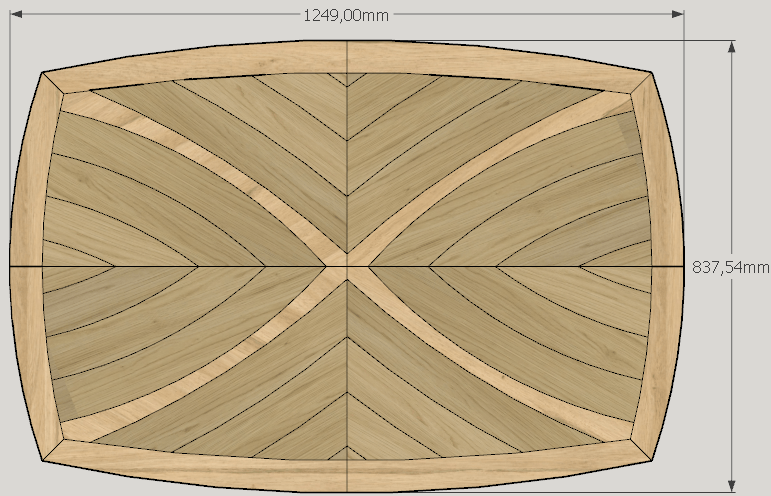Select the 1249,00mm width dimension label
The image size is (771, 496).
click(346, 16)
